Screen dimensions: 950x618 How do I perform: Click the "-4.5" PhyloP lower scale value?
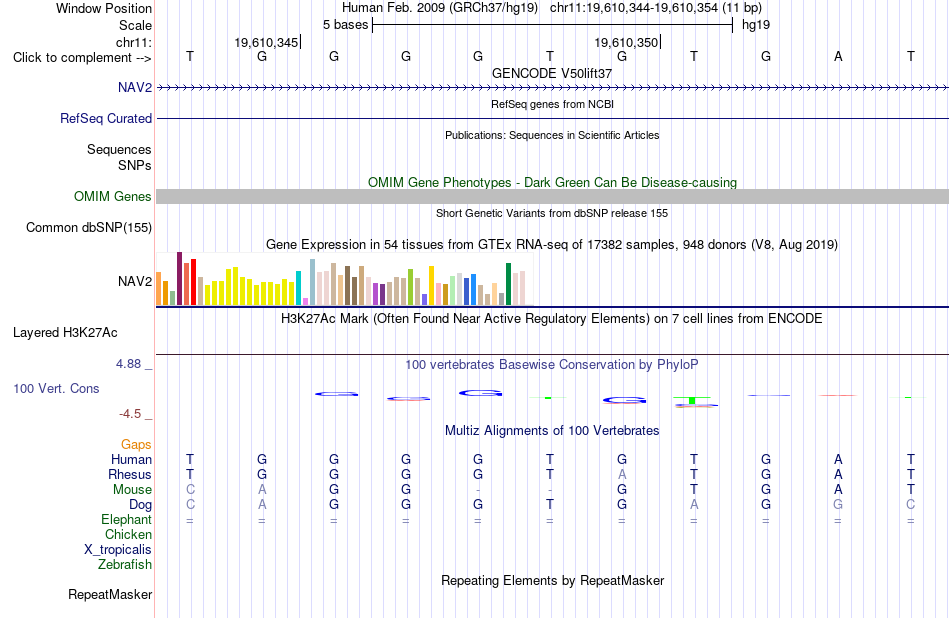pos(130,414)
